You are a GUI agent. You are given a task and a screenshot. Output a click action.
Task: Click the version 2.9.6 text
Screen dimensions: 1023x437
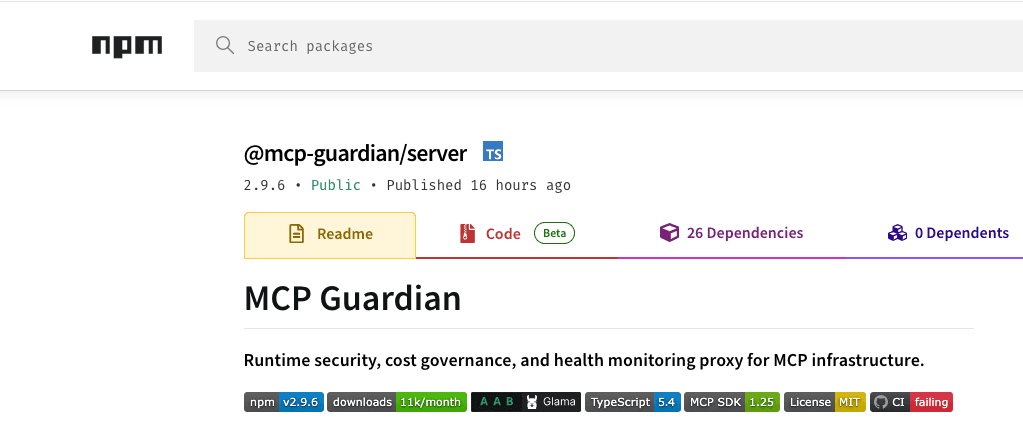[x=264, y=185]
